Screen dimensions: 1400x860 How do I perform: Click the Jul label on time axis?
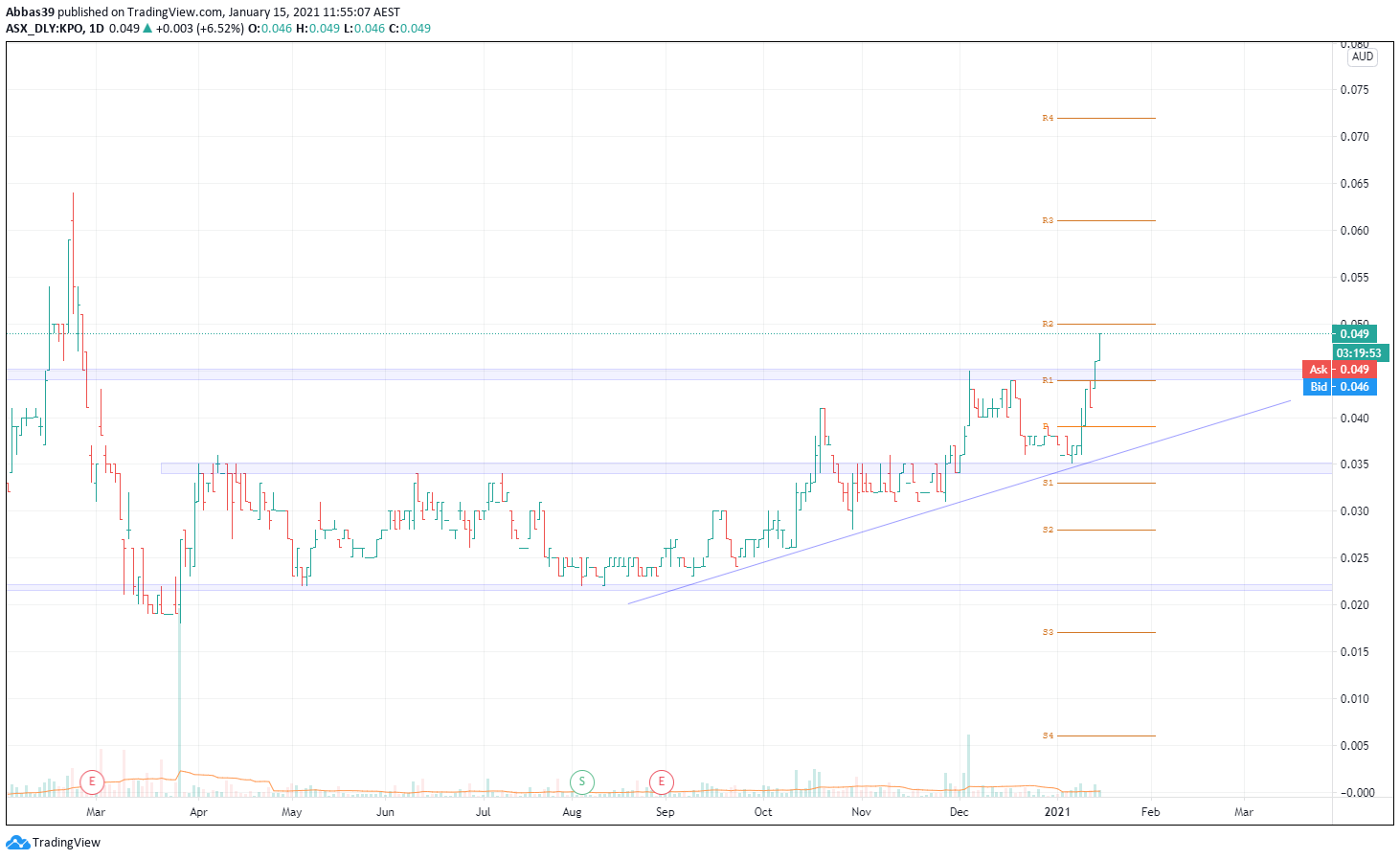tap(484, 812)
